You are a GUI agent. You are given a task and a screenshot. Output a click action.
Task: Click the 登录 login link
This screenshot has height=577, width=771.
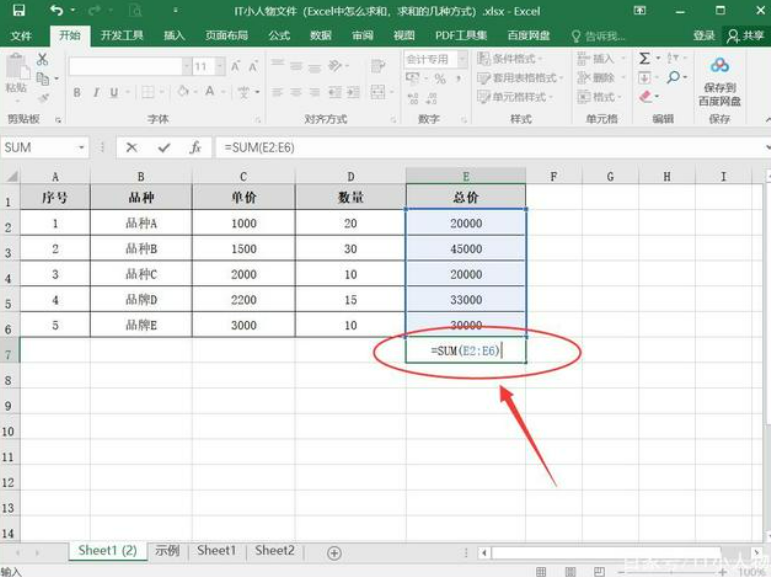point(704,35)
